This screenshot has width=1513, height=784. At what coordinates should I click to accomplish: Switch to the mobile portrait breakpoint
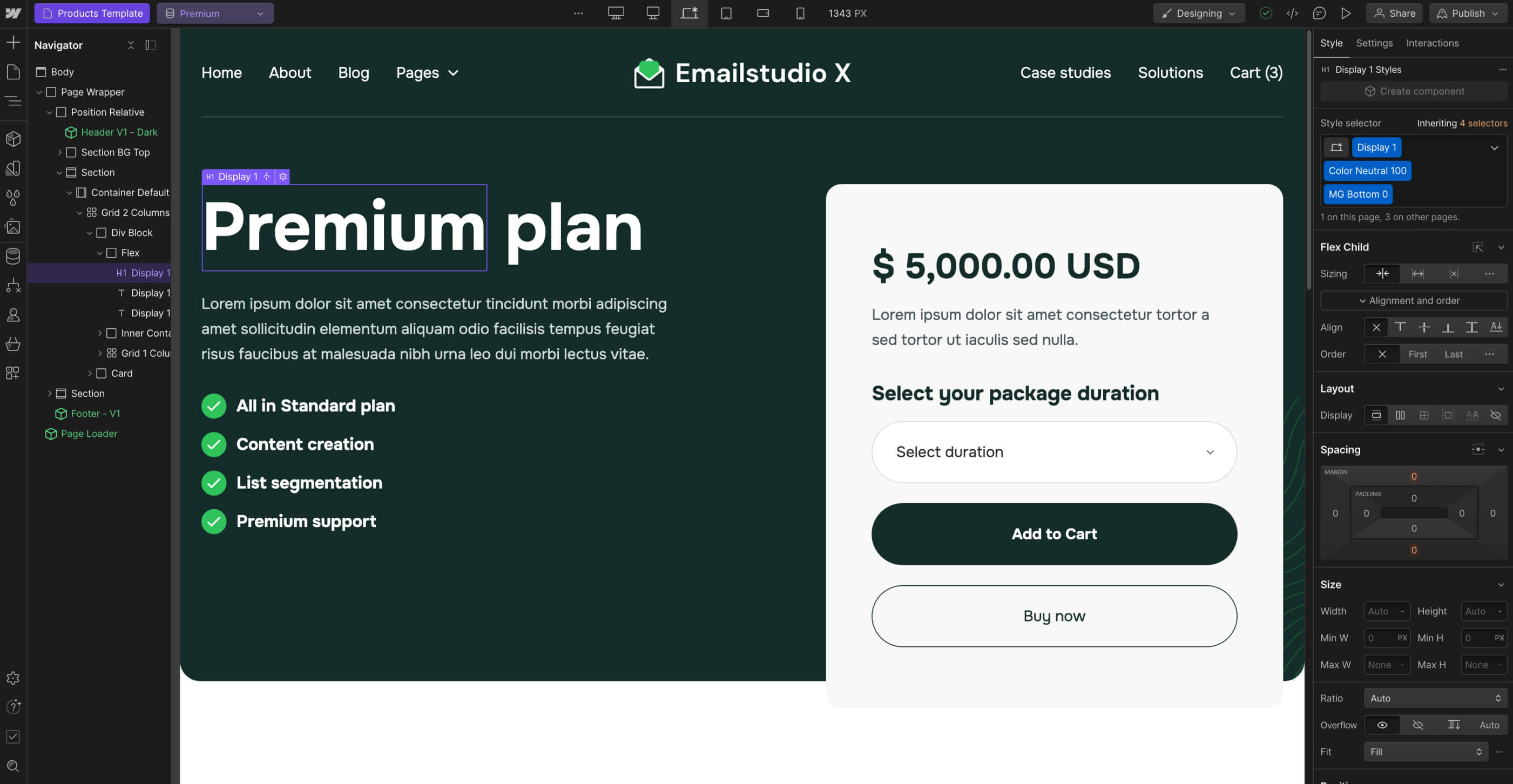point(800,13)
